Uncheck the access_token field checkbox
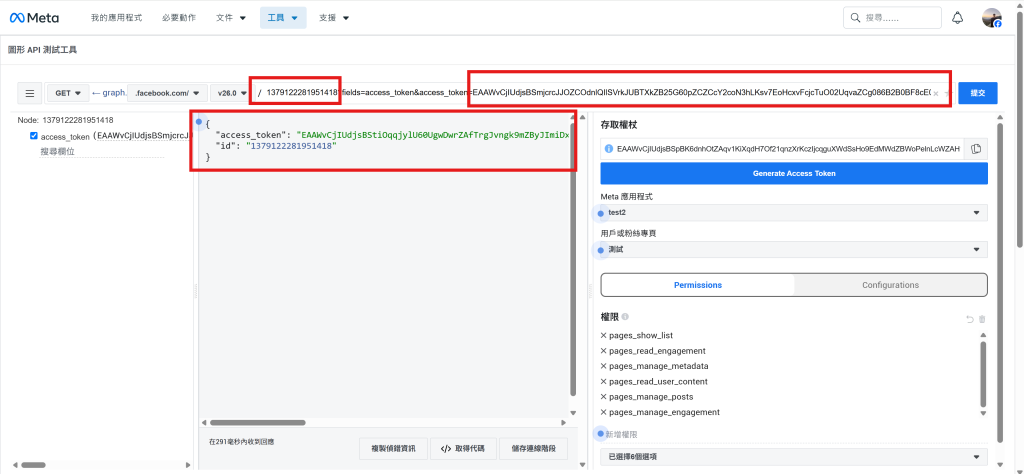This screenshot has width=1024, height=474. [34, 136]
